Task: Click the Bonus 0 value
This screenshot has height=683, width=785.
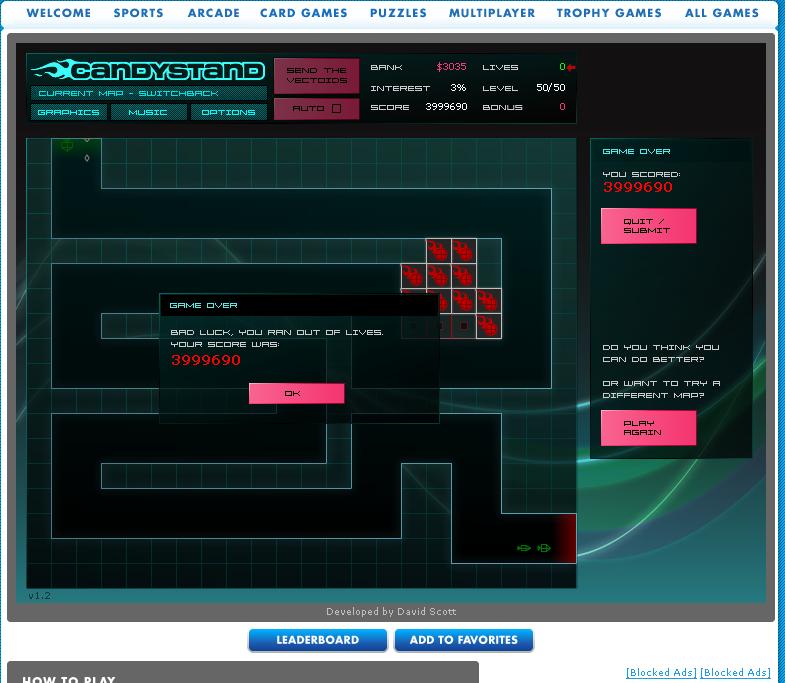Action: [x=562, y=107]
